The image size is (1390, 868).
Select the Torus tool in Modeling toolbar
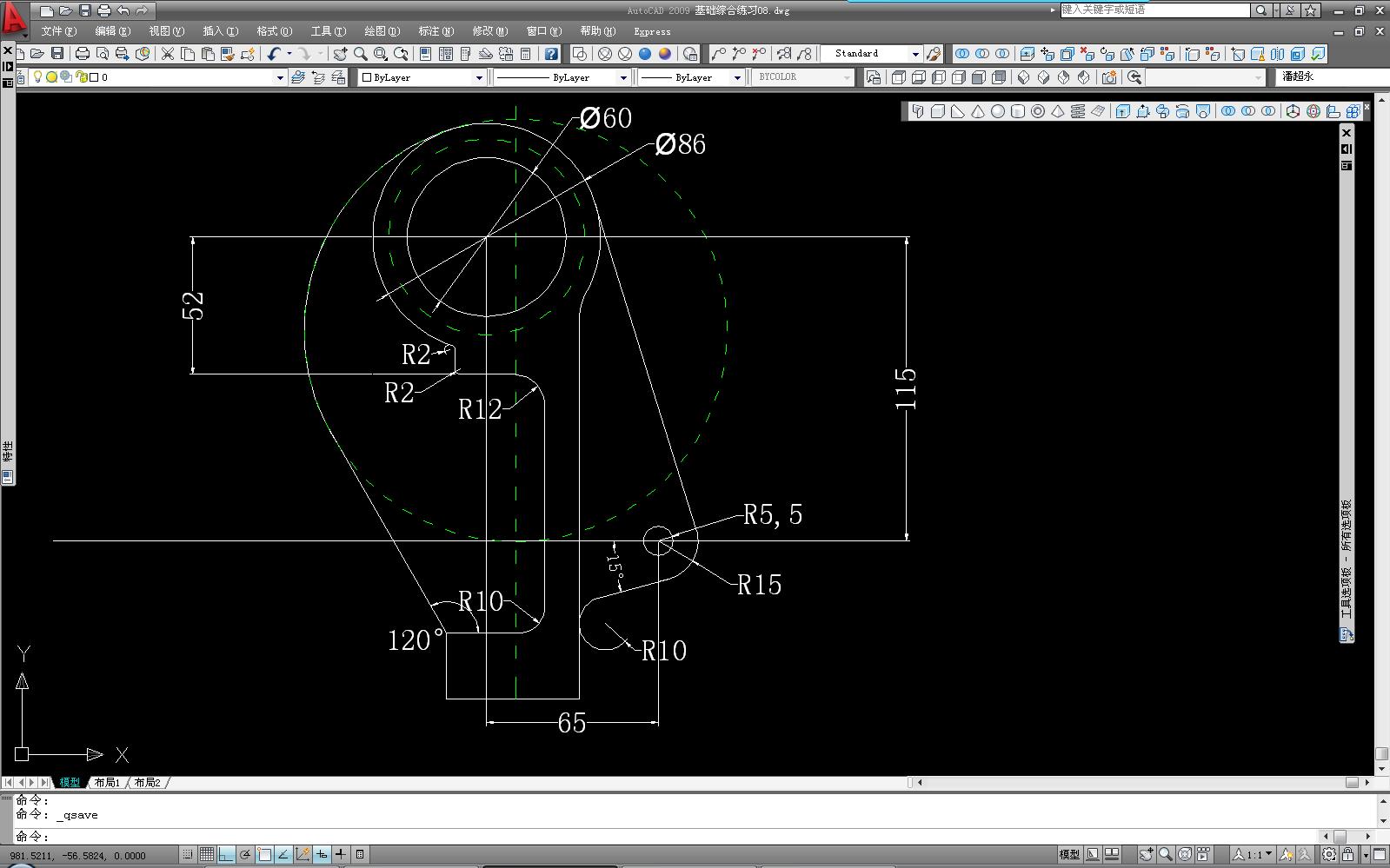point(1038,111)
